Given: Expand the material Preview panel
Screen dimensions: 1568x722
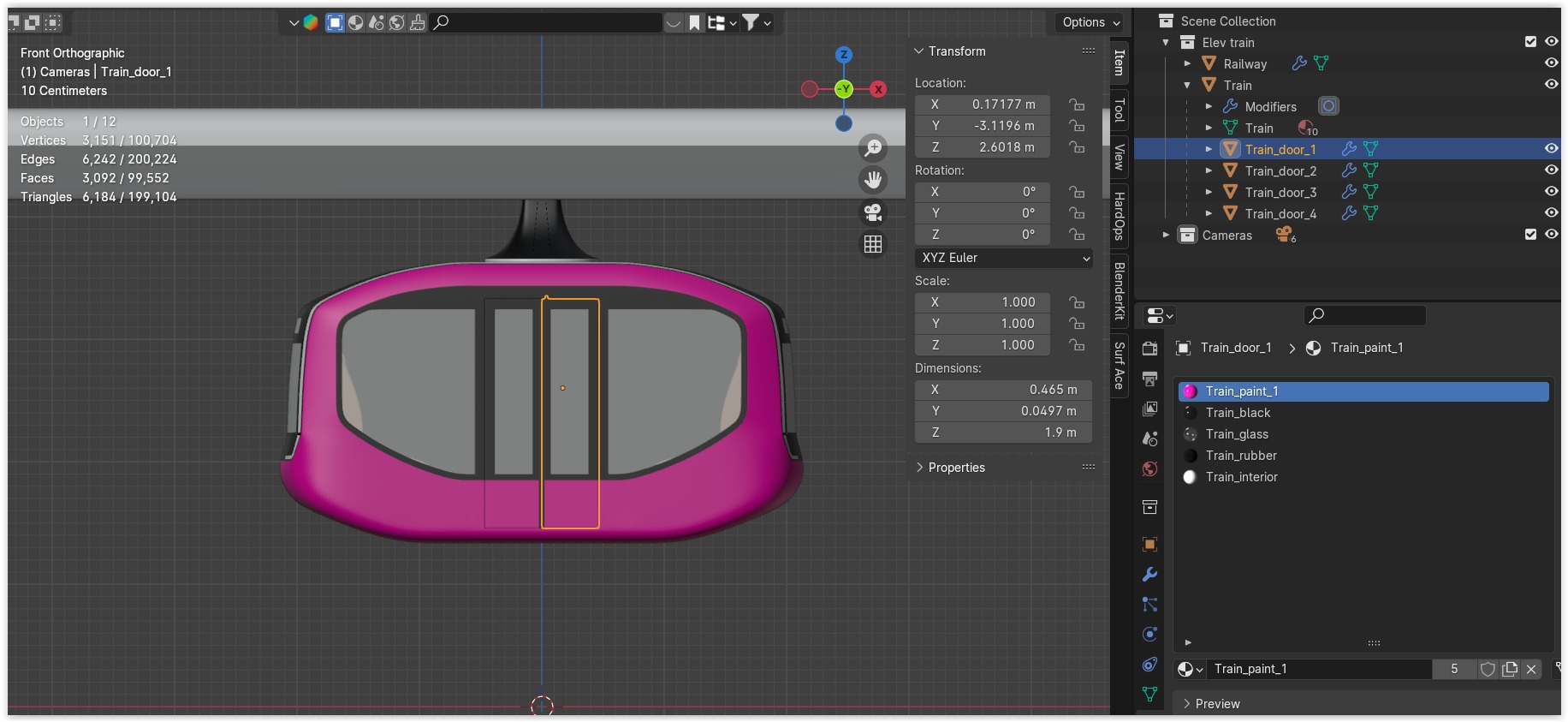Looking at the screenshot, I should (x=1187, y=704).
